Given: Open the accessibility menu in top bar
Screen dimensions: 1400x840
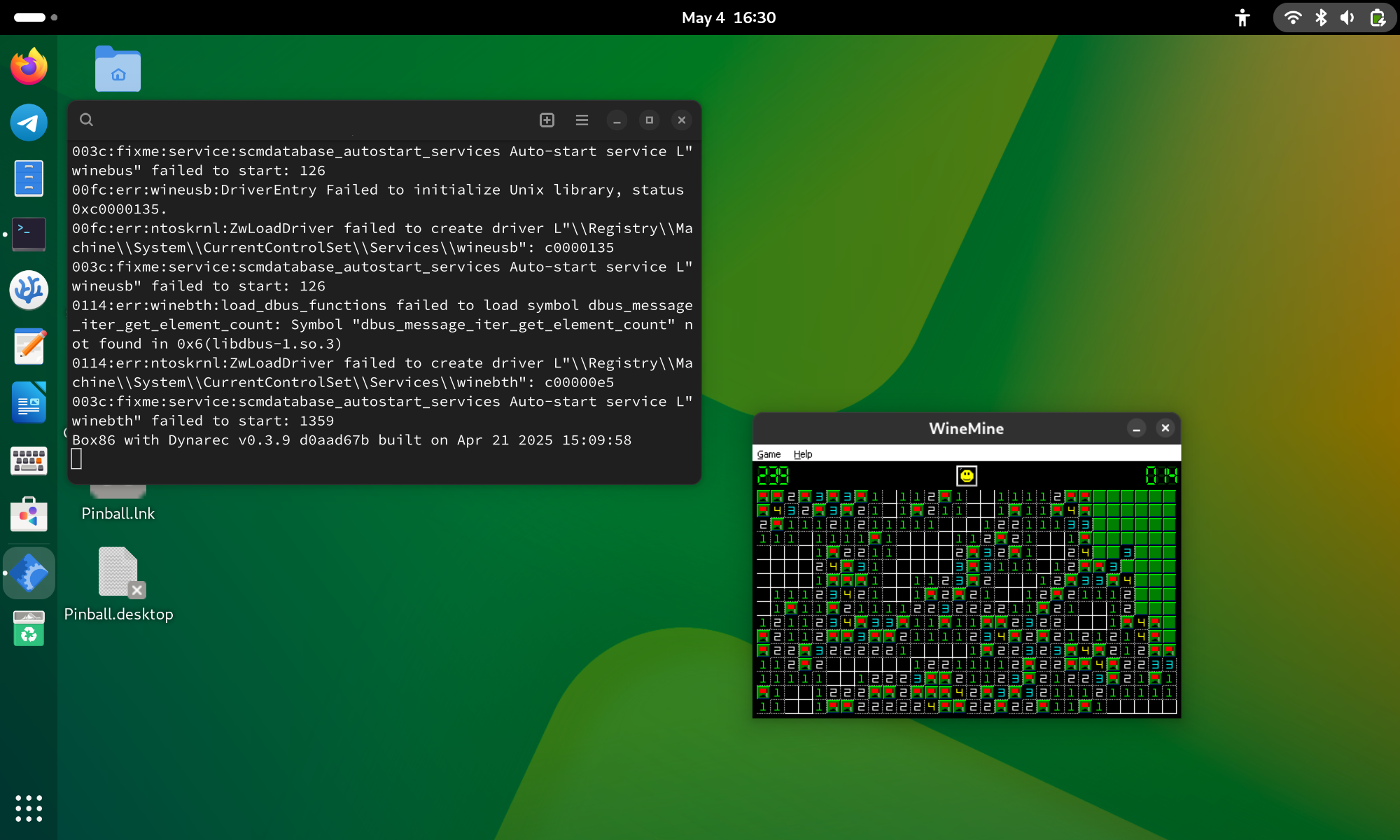Looking at the screenshot, I should (1242, 17).
